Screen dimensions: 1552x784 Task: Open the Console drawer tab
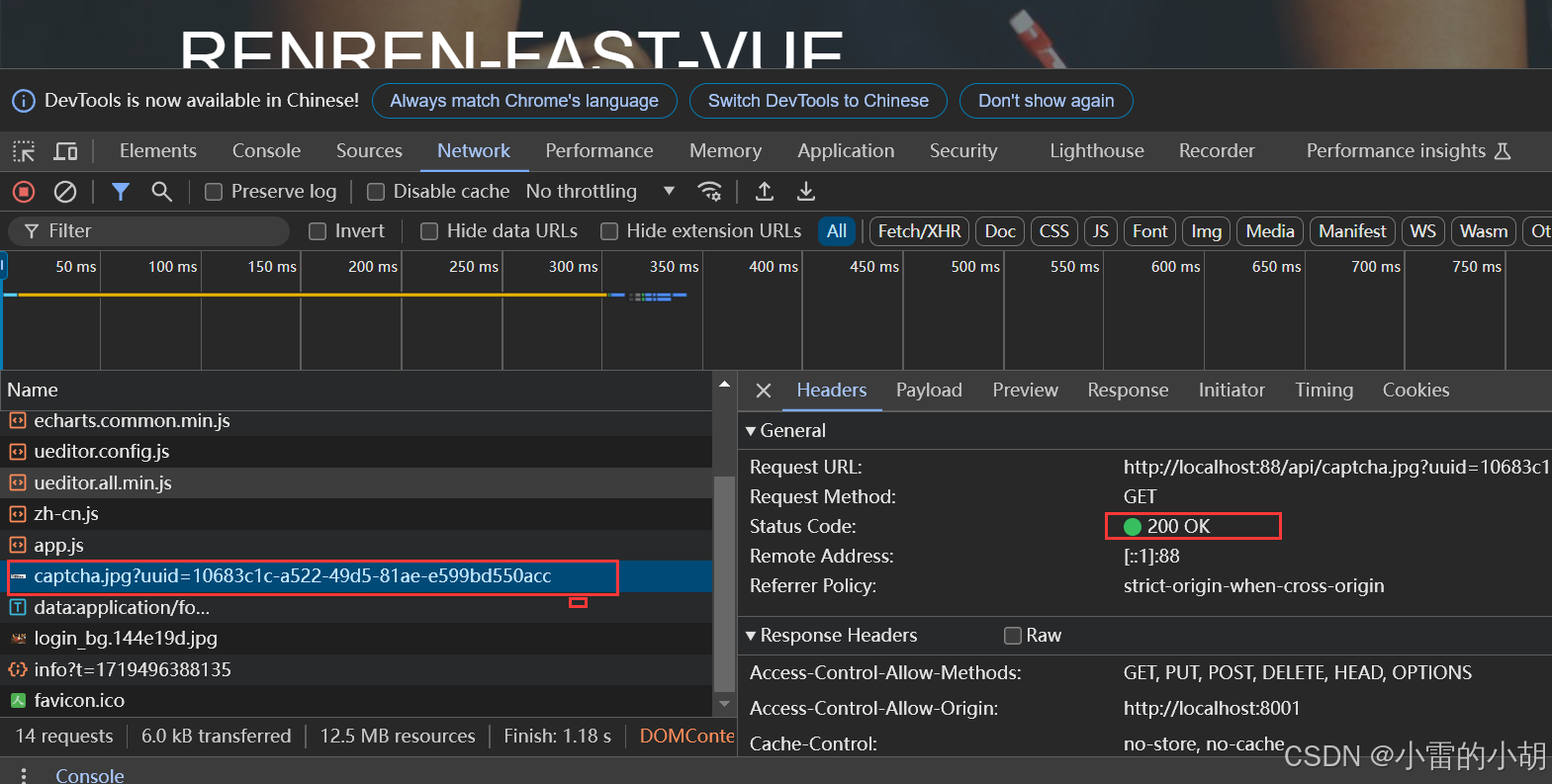pyautogui.click(x=90, y=775)
